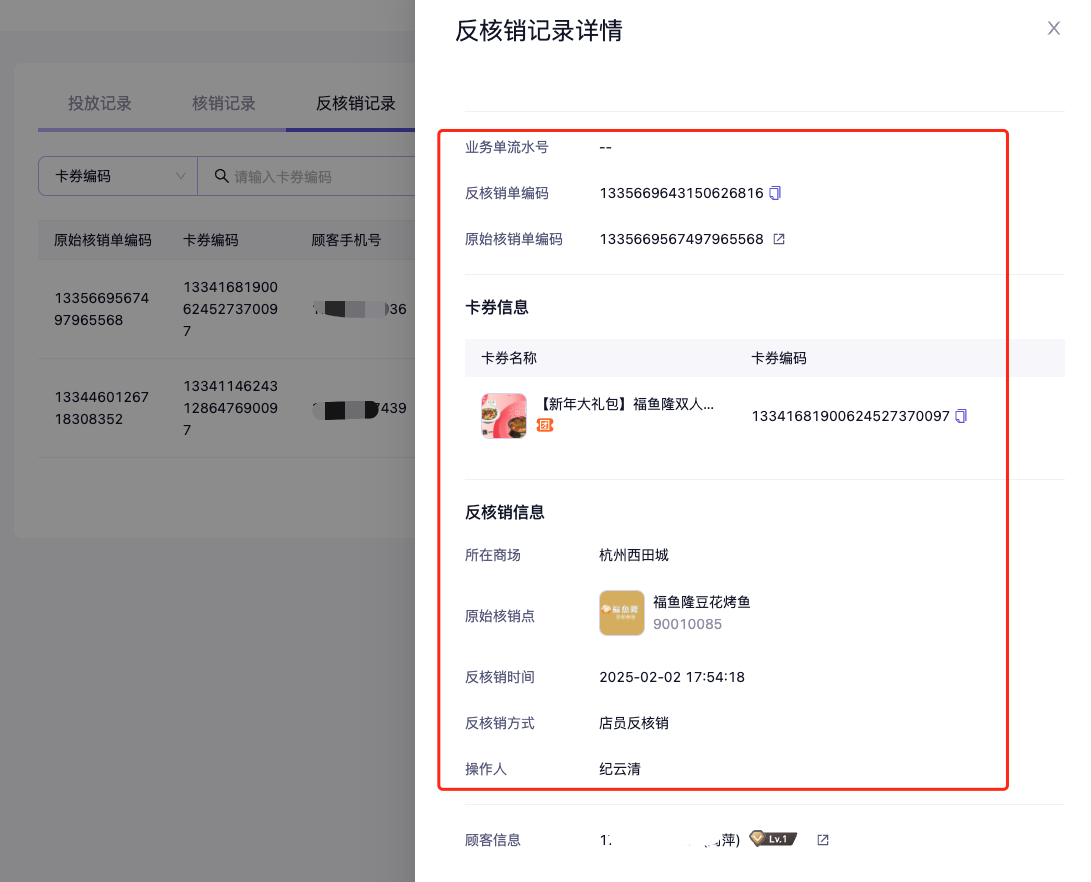
Task: Click the search magnifier icon
Action: [x=221, y=176]
